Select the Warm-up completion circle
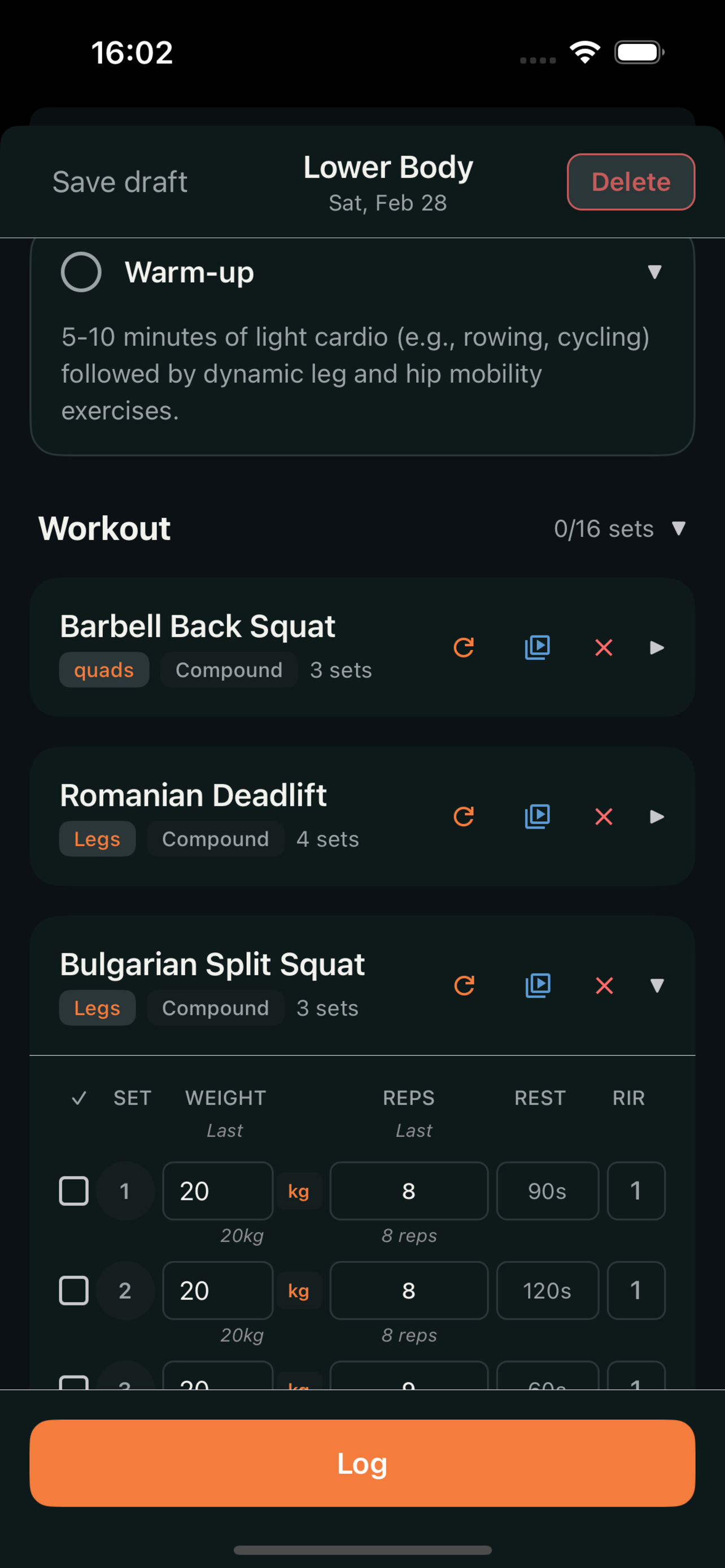 point(81,271)
